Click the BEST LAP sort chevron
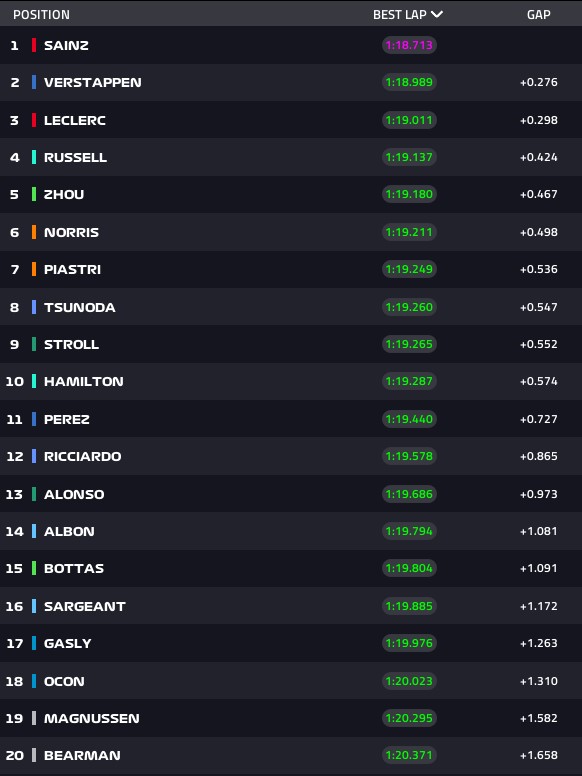The image size is (582, 776). pos(436,14)
